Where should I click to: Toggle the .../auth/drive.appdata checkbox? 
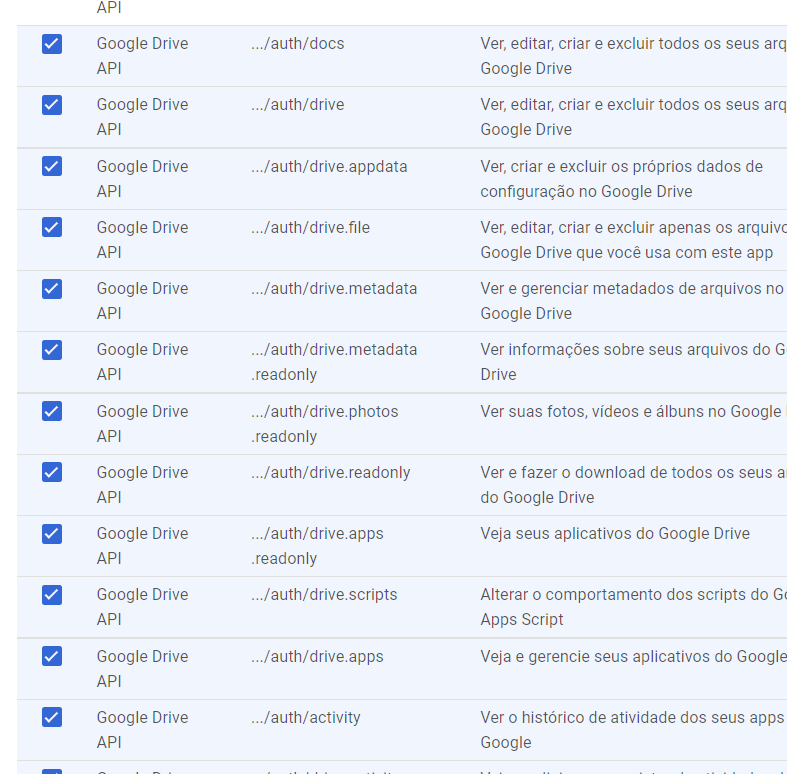click(x=52, y=166)
